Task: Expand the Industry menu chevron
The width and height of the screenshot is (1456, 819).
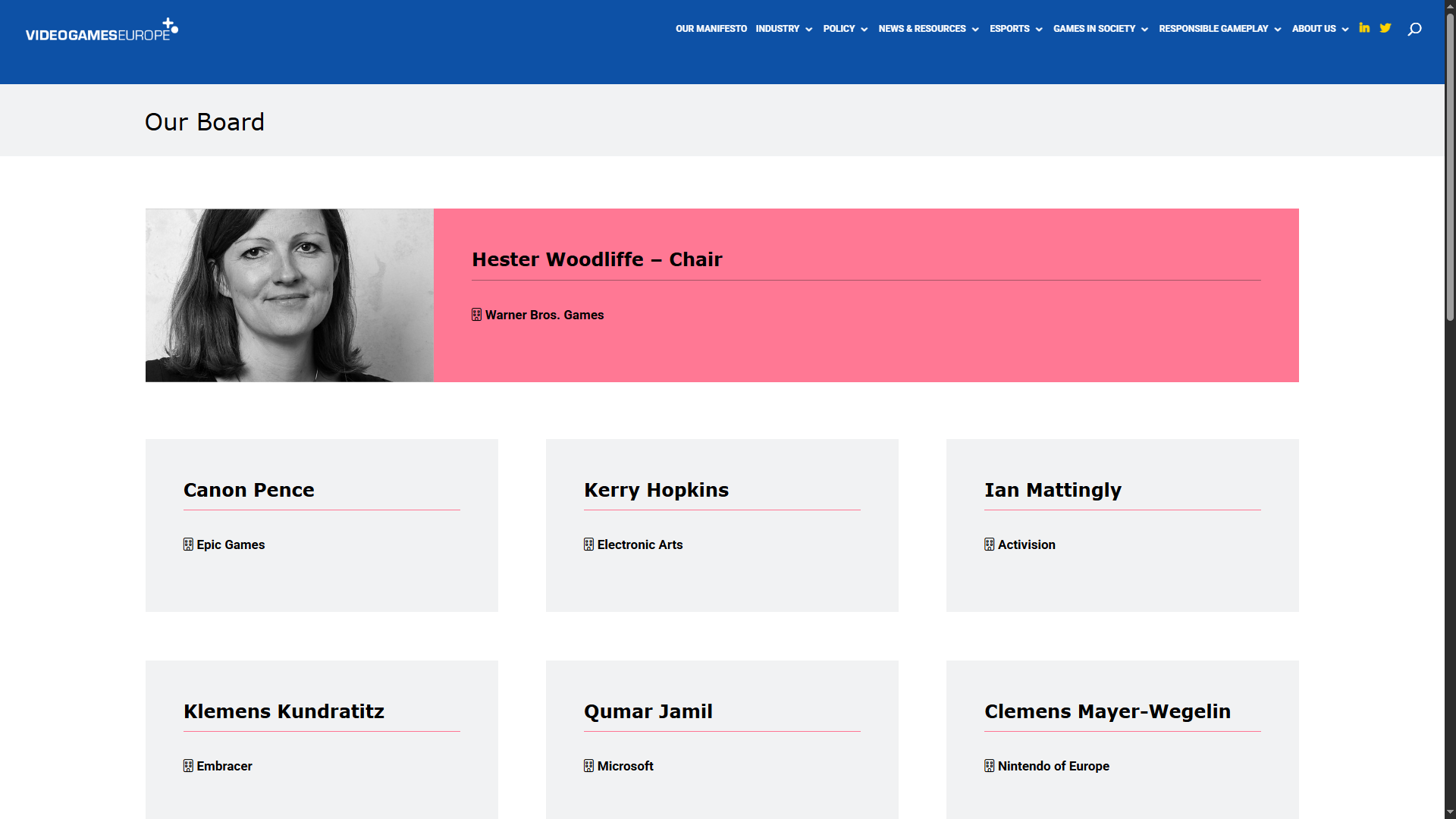Action: (x=809, y=30)
